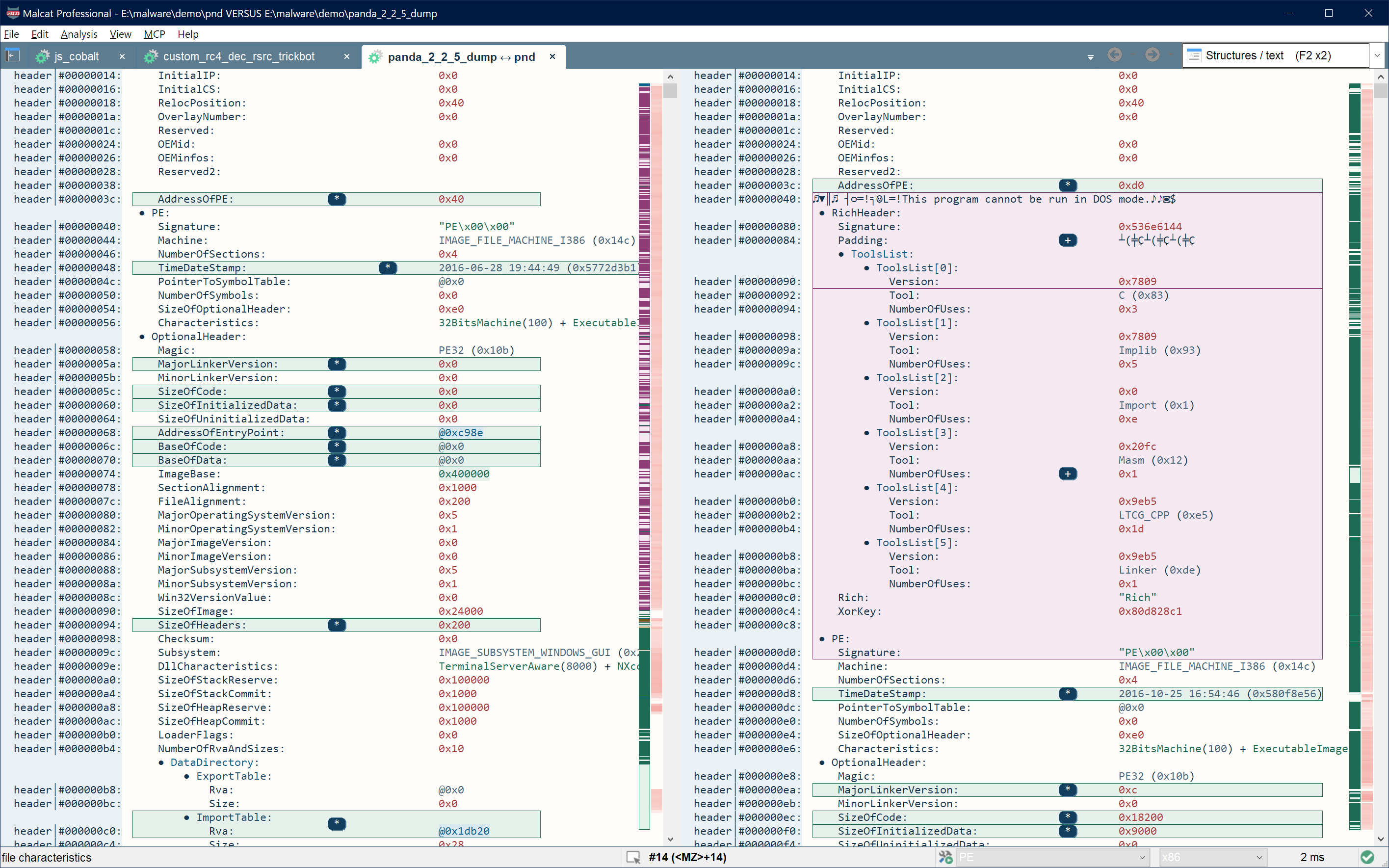Click the green checkmark status icon
This screenshot has height=868, width=1389.
point(1367,857)
